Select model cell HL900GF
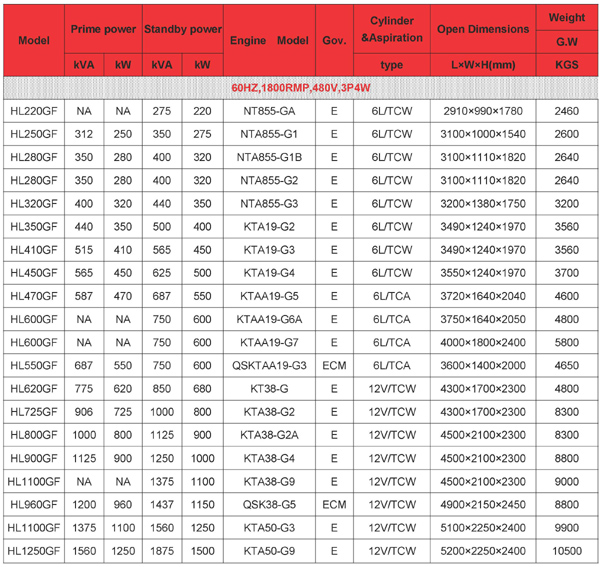The height and width of the screenshot is (567, 600). (x=34, y=458)
